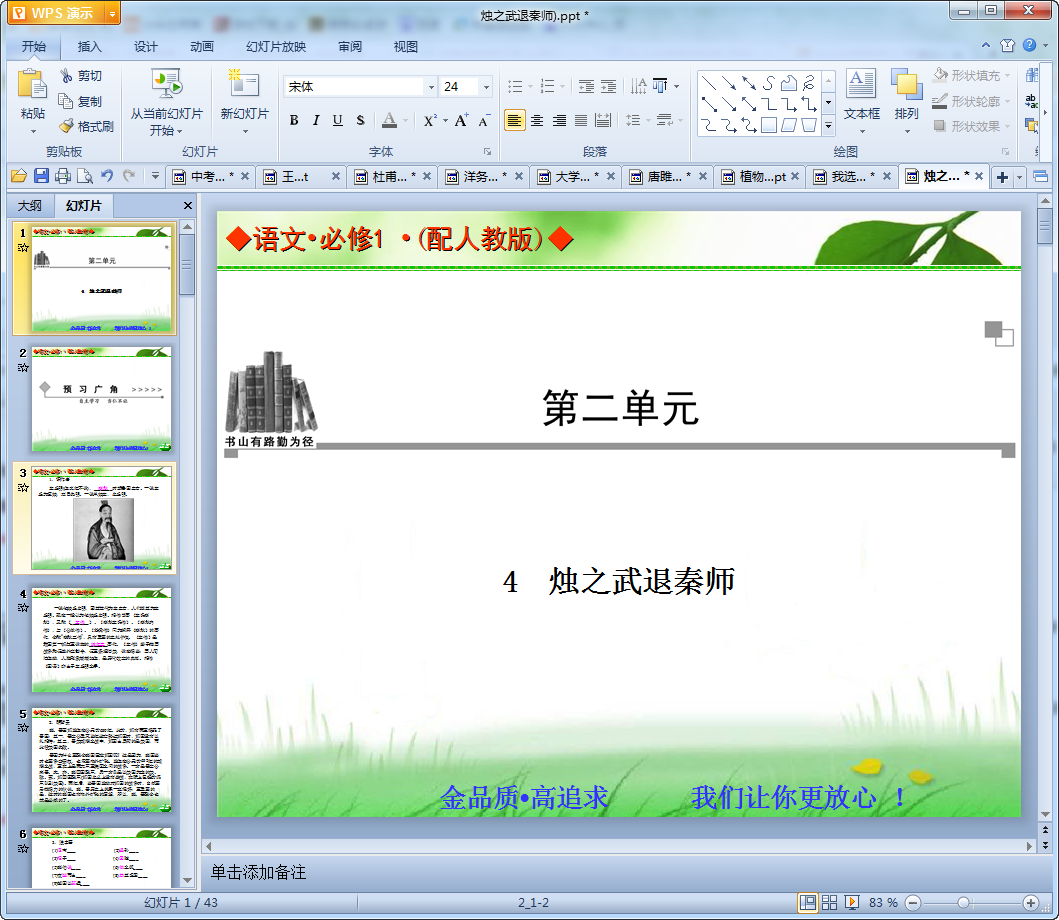The width and height of the screenshot is (1059, 920).
Task: Toggle Italic formatting
Action: click(x=315, y=120)
